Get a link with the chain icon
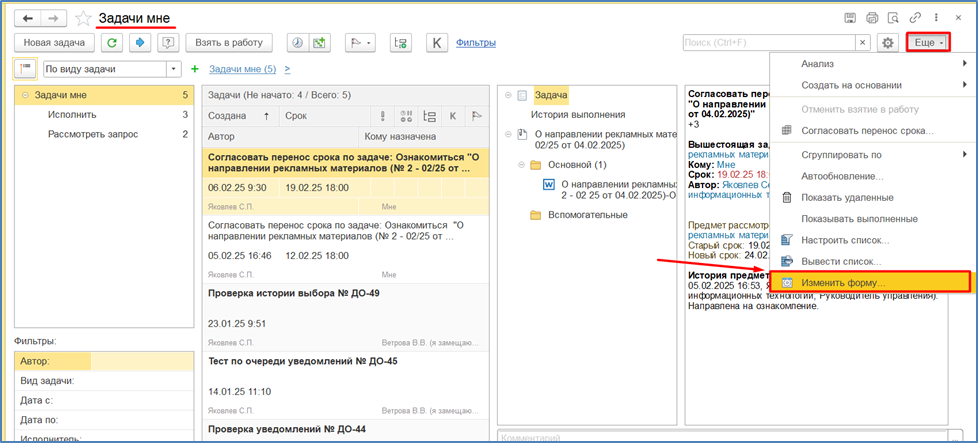This screenshot has width=978, height=443. pos(916,18)
